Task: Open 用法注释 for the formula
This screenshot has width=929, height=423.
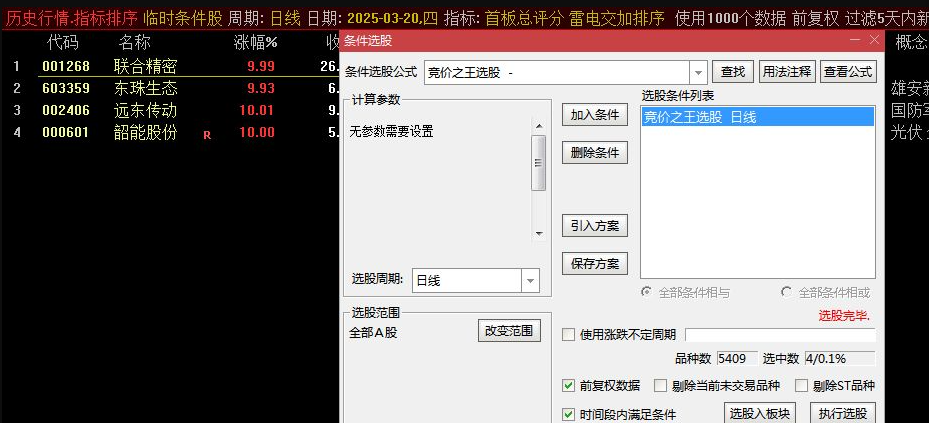Action: [787, 72]
